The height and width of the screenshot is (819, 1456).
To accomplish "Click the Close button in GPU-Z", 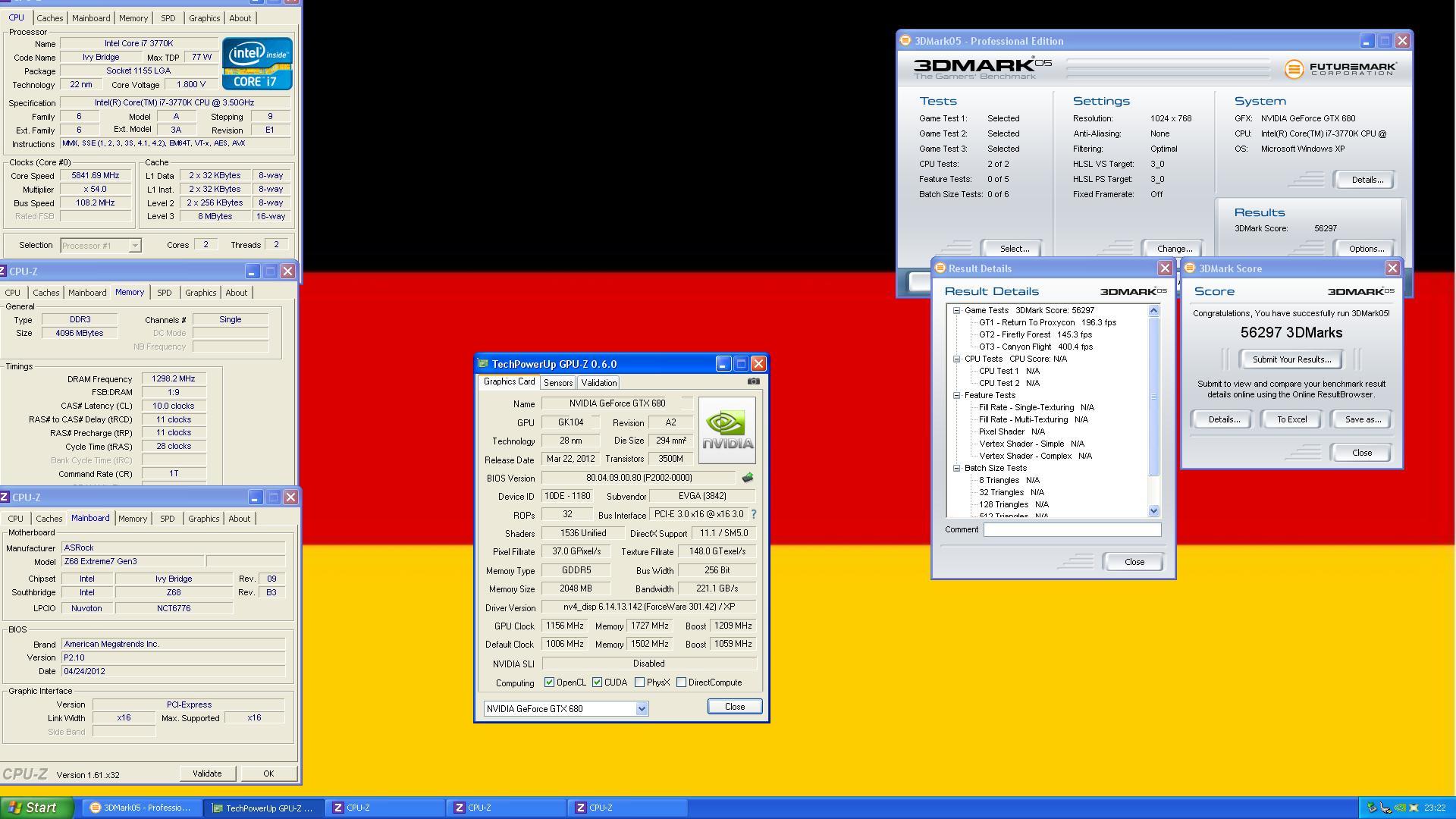I will pyautogui.click(x=734, y=707).
